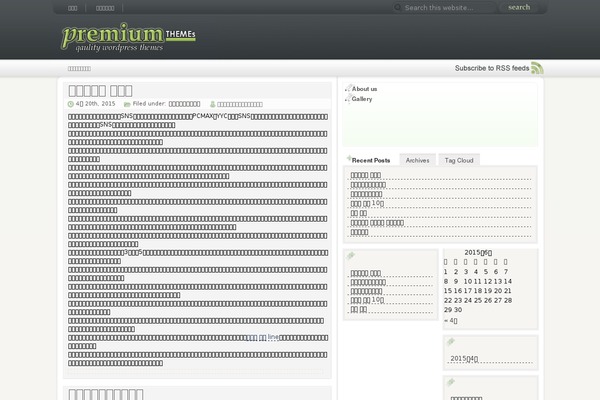Go to previous month link in calendar
Screen dimensions: 600x400
point(450,321)
